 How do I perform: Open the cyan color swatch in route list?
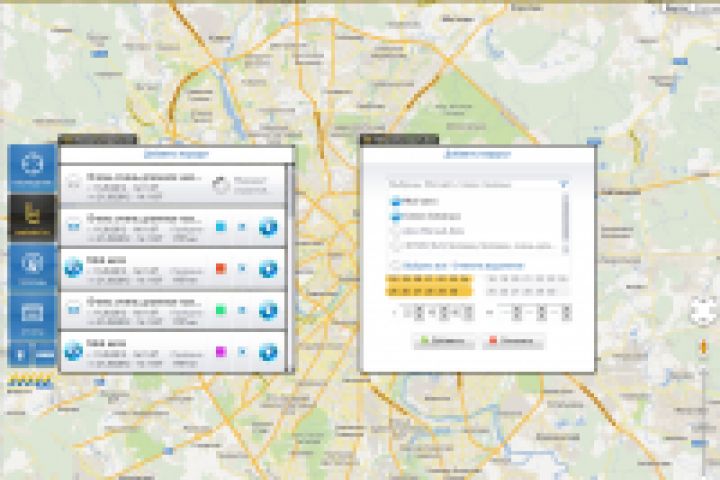pyautogui.click(x=221, y=226)
